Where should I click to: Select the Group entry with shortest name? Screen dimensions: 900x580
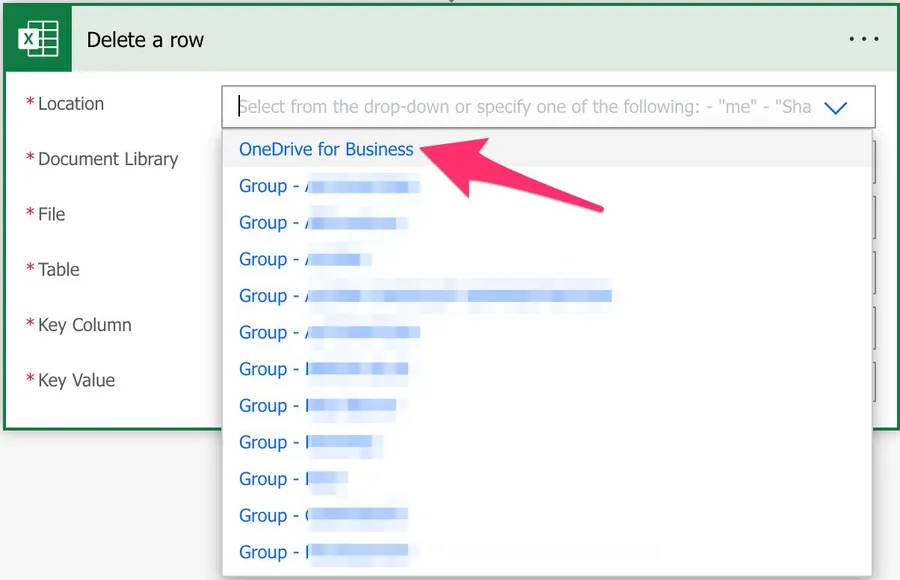pyautogui.click(x=293, y=479)
